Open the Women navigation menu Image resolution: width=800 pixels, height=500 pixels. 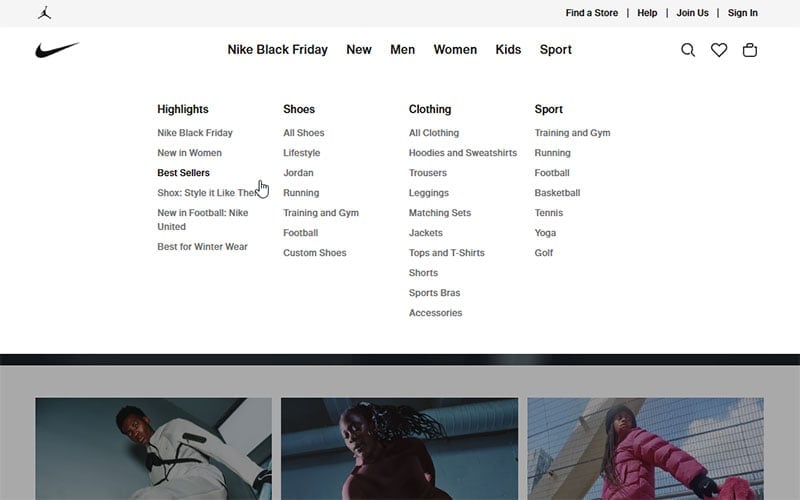tap(455, 50)
